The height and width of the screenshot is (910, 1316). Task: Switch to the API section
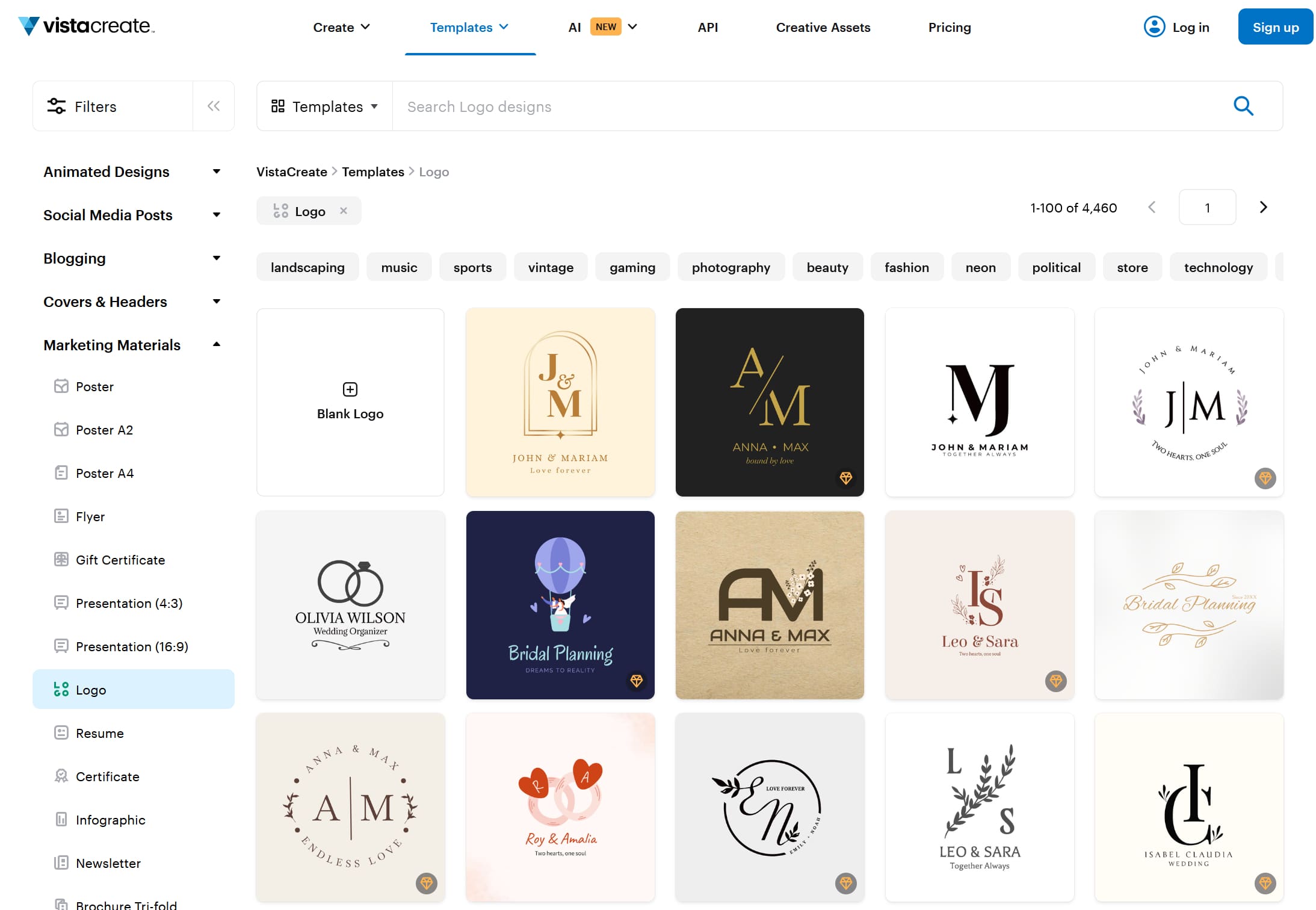[x=708, y=27]
